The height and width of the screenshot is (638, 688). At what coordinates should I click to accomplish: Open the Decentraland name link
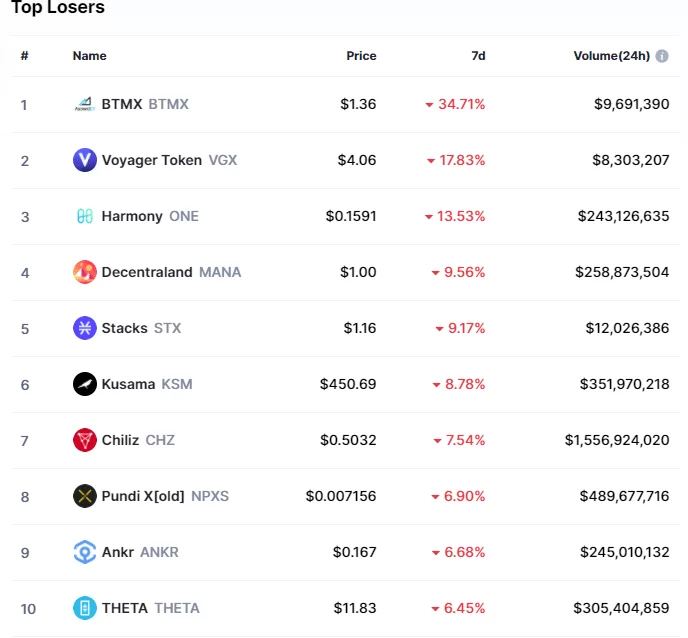point(147,272)
